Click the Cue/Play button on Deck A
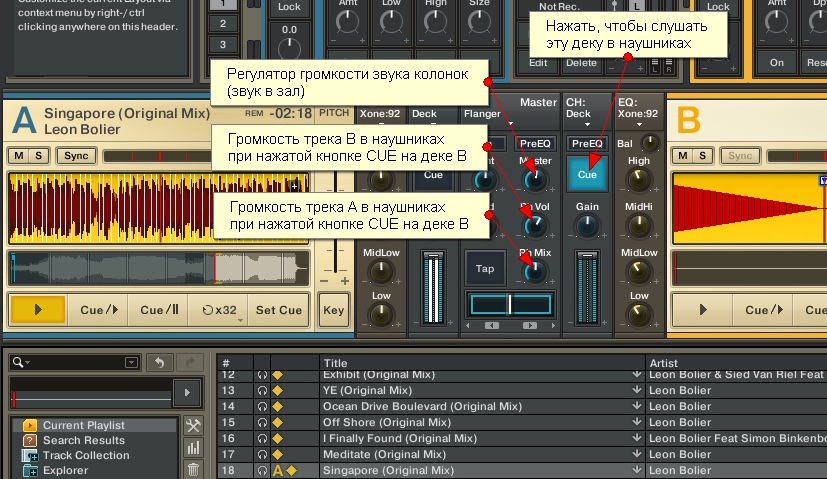The width and height of the screenshot is (827, 479). pos(98,310)
